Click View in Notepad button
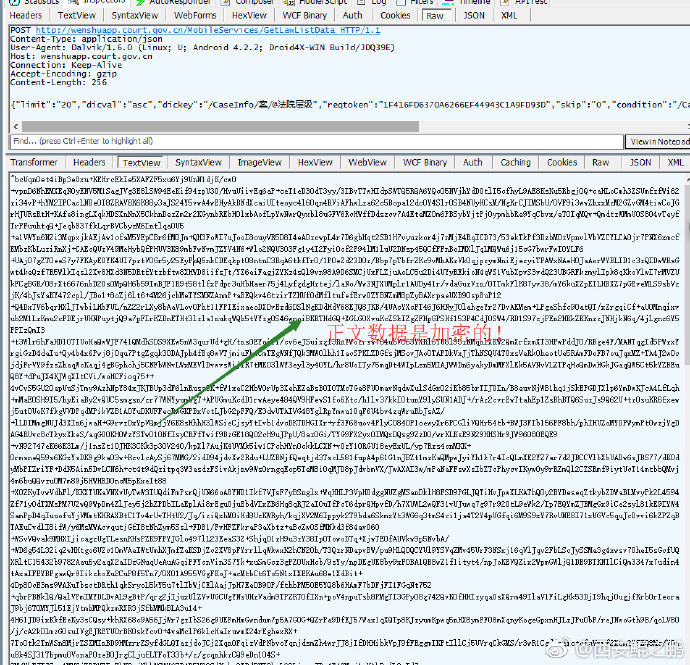Viewport: 690px width, 665px height. [657, 142]
